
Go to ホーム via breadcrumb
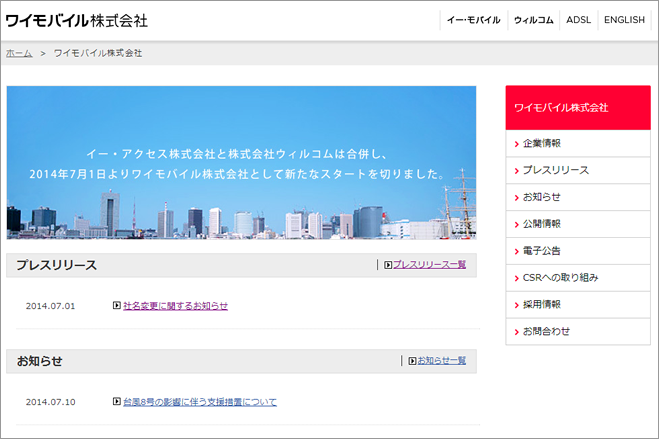pos(19,53)
